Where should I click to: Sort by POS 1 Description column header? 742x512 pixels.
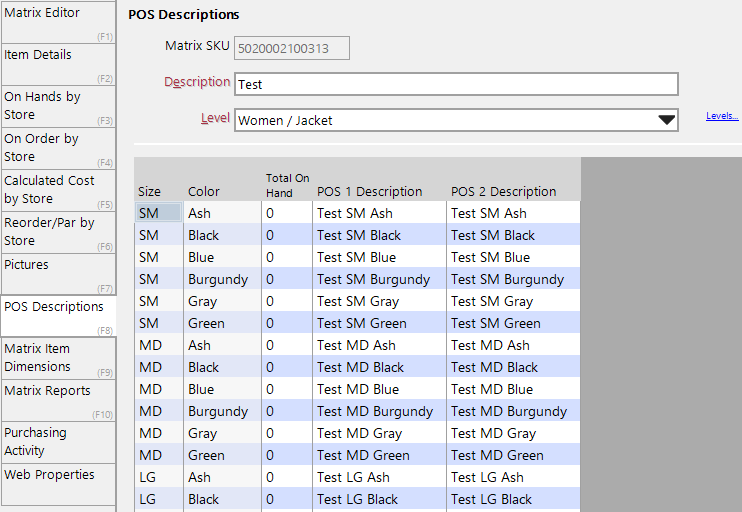coord(370,192)
